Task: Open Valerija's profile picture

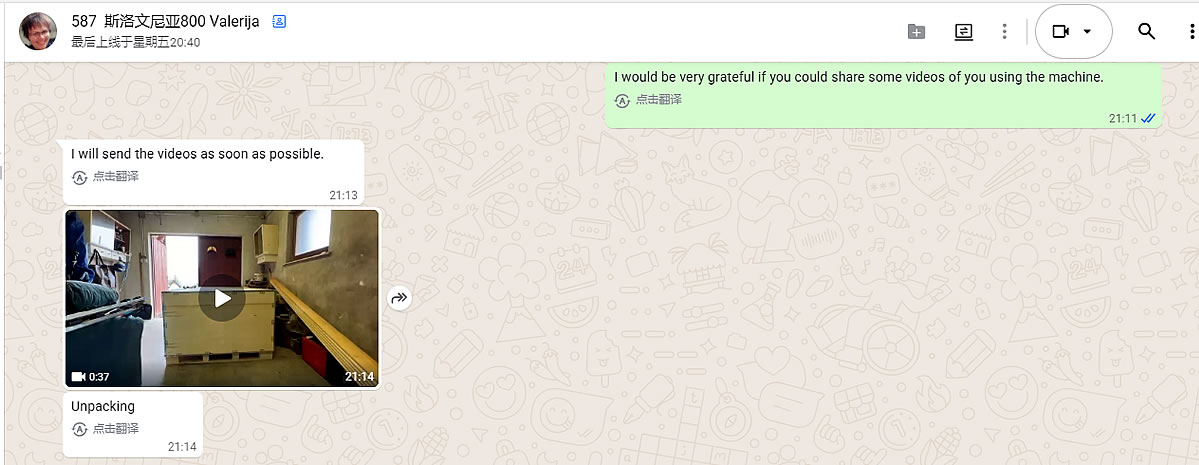Action: point(38,31)
